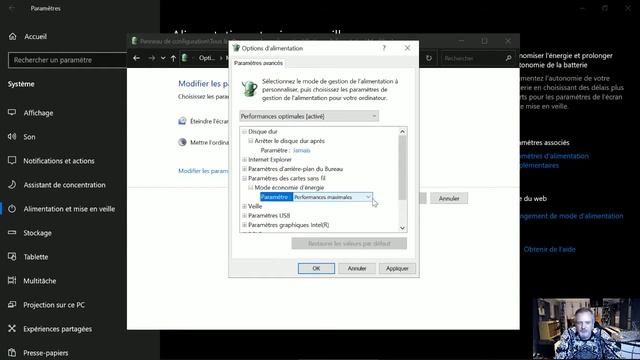Open Multitâche settings page
Image resolution: width=640 pixels, height=360 pixels.
point(40,281)
